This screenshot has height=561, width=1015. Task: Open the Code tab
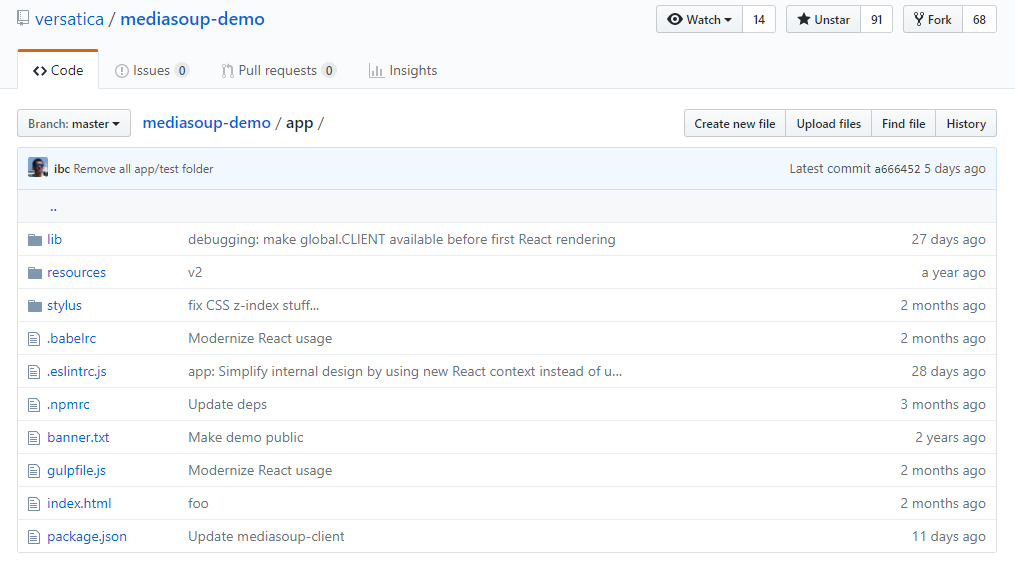pyautogui.click(x=58, y=71)
